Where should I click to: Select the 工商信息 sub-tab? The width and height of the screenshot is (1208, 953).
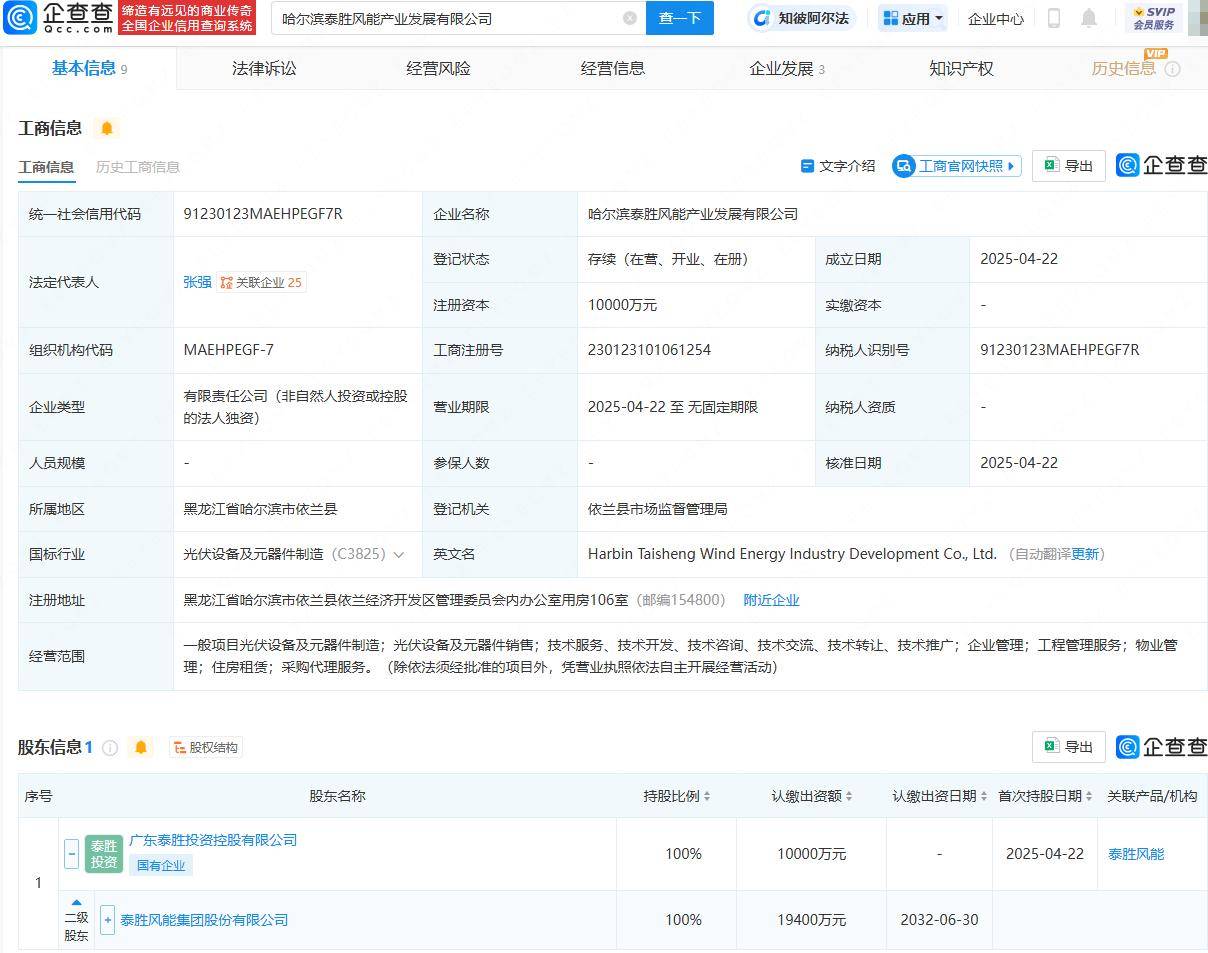pos(46,167)
